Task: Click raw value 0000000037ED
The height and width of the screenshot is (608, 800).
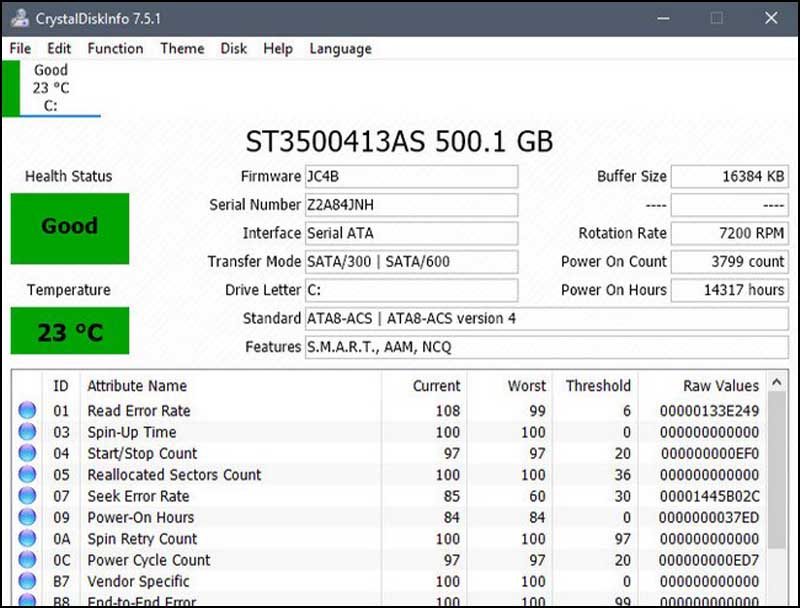Action: (709, 518)
